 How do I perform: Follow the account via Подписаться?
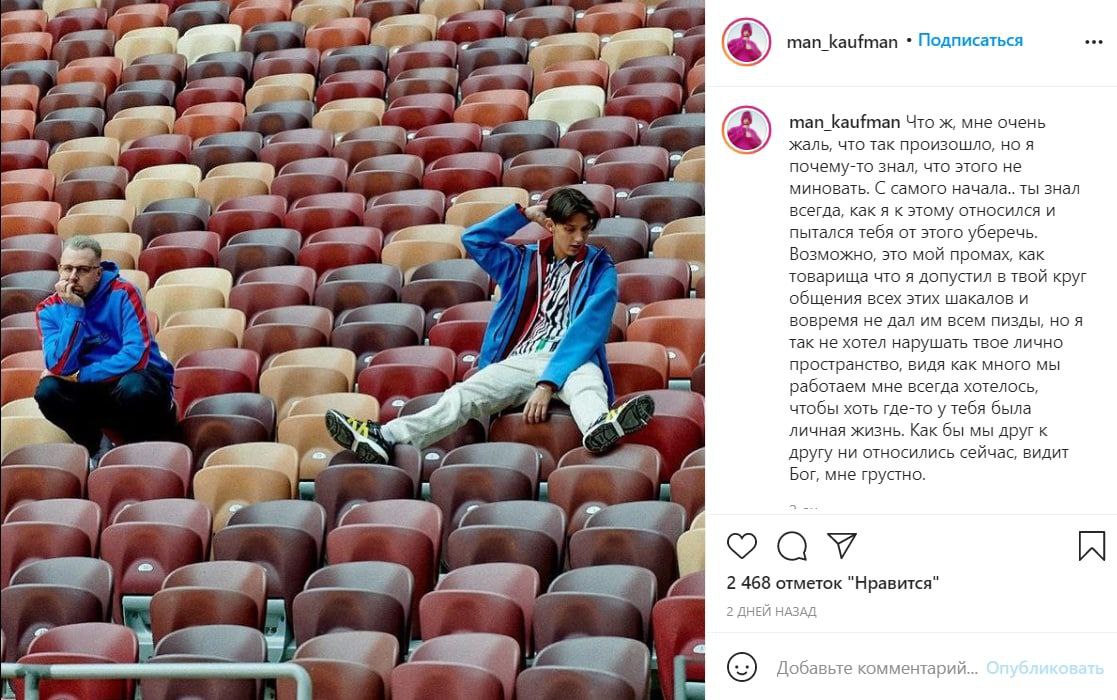point(970,41)
